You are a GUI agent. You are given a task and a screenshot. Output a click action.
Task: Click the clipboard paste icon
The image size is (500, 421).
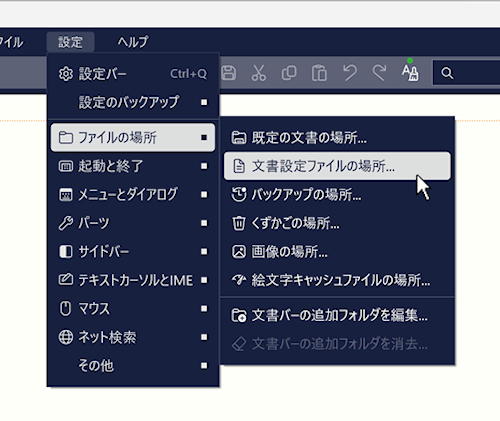coord(319,73)
